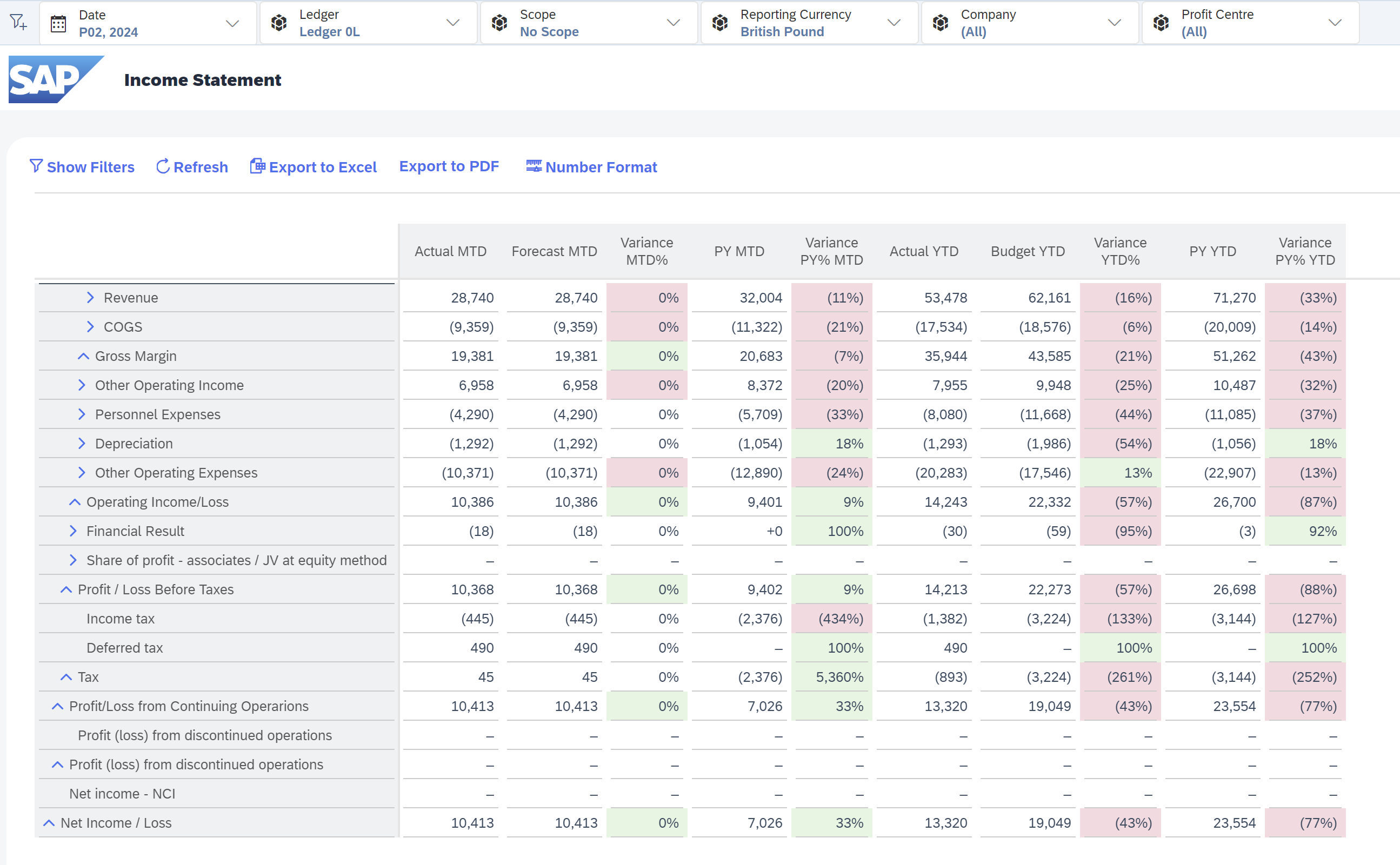
Task: Click the SAP logo
Action: (56, 79)
